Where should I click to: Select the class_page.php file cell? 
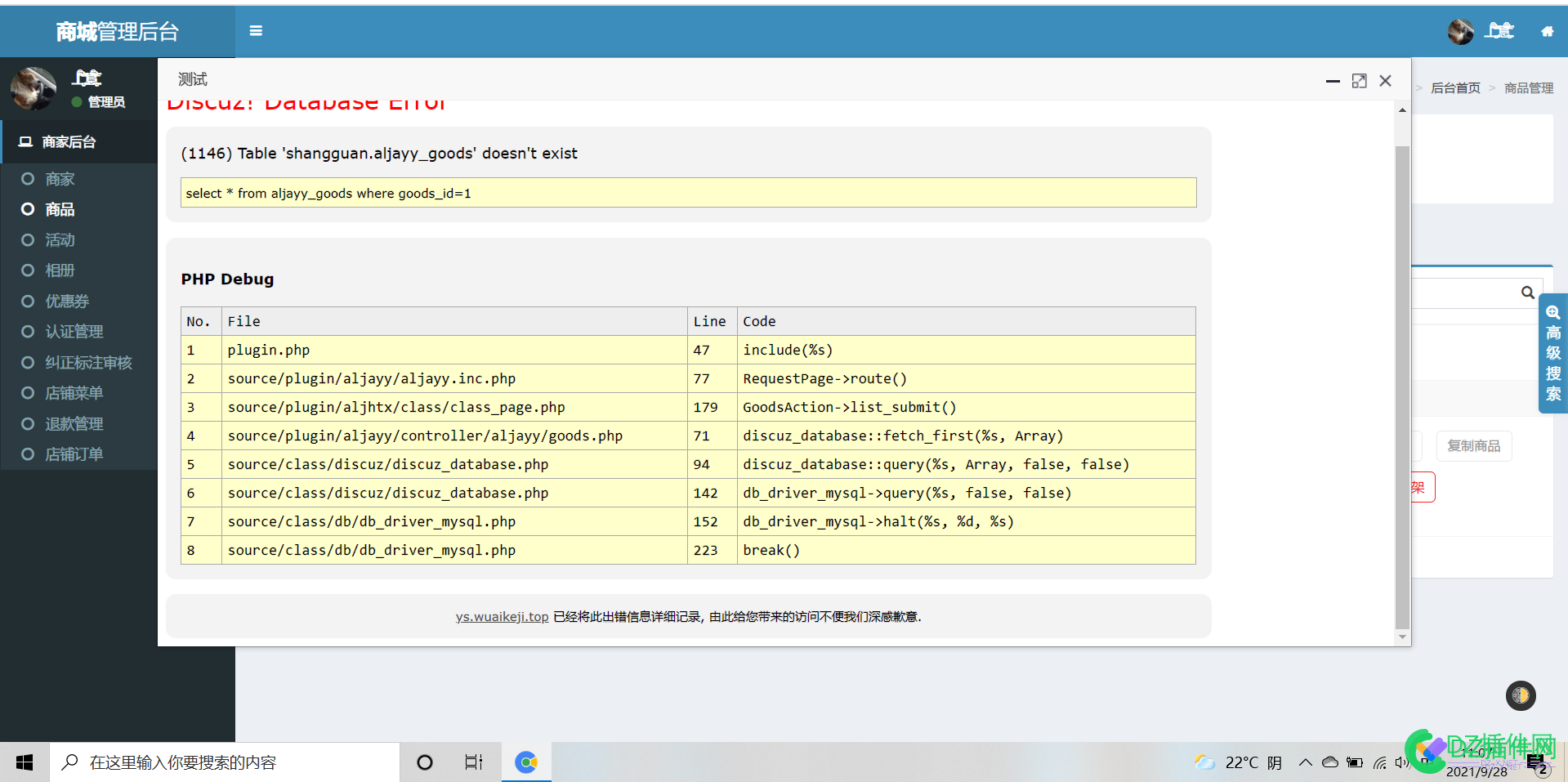[x=454, y=407]
